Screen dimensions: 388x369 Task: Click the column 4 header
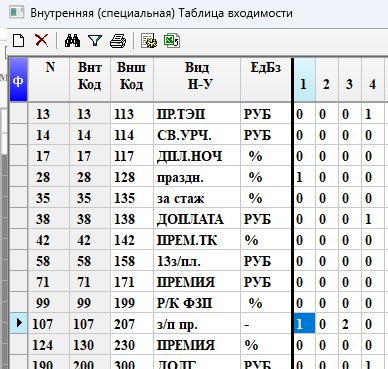pos(373,80)
